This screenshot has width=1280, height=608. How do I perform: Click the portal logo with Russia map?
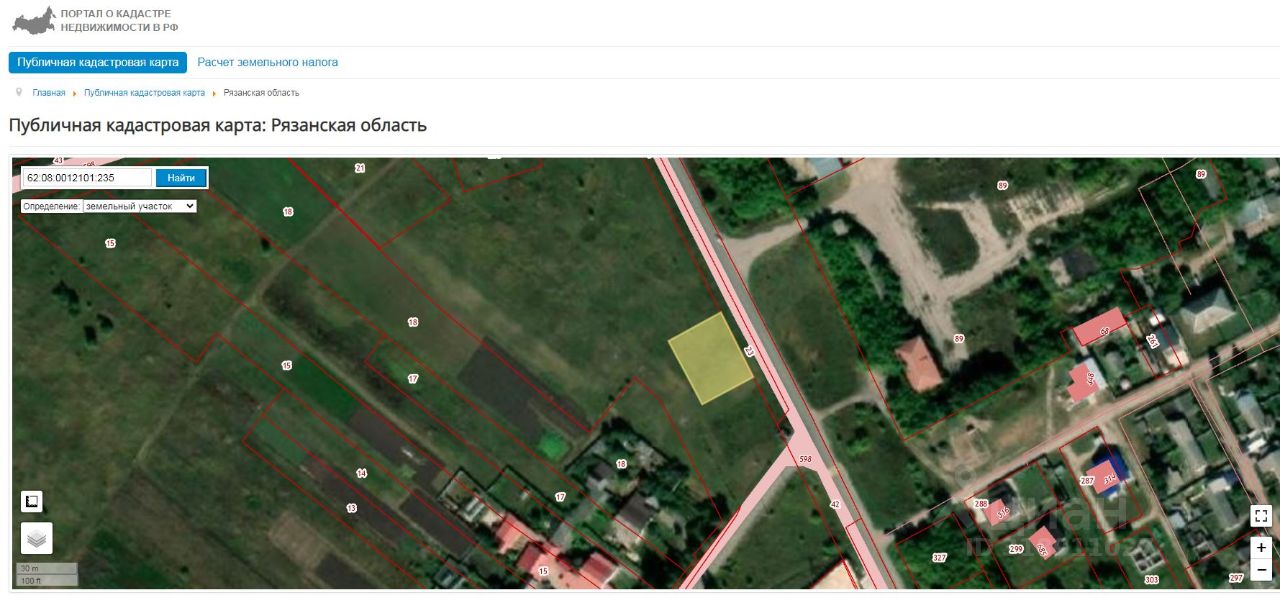click(33, 20)
